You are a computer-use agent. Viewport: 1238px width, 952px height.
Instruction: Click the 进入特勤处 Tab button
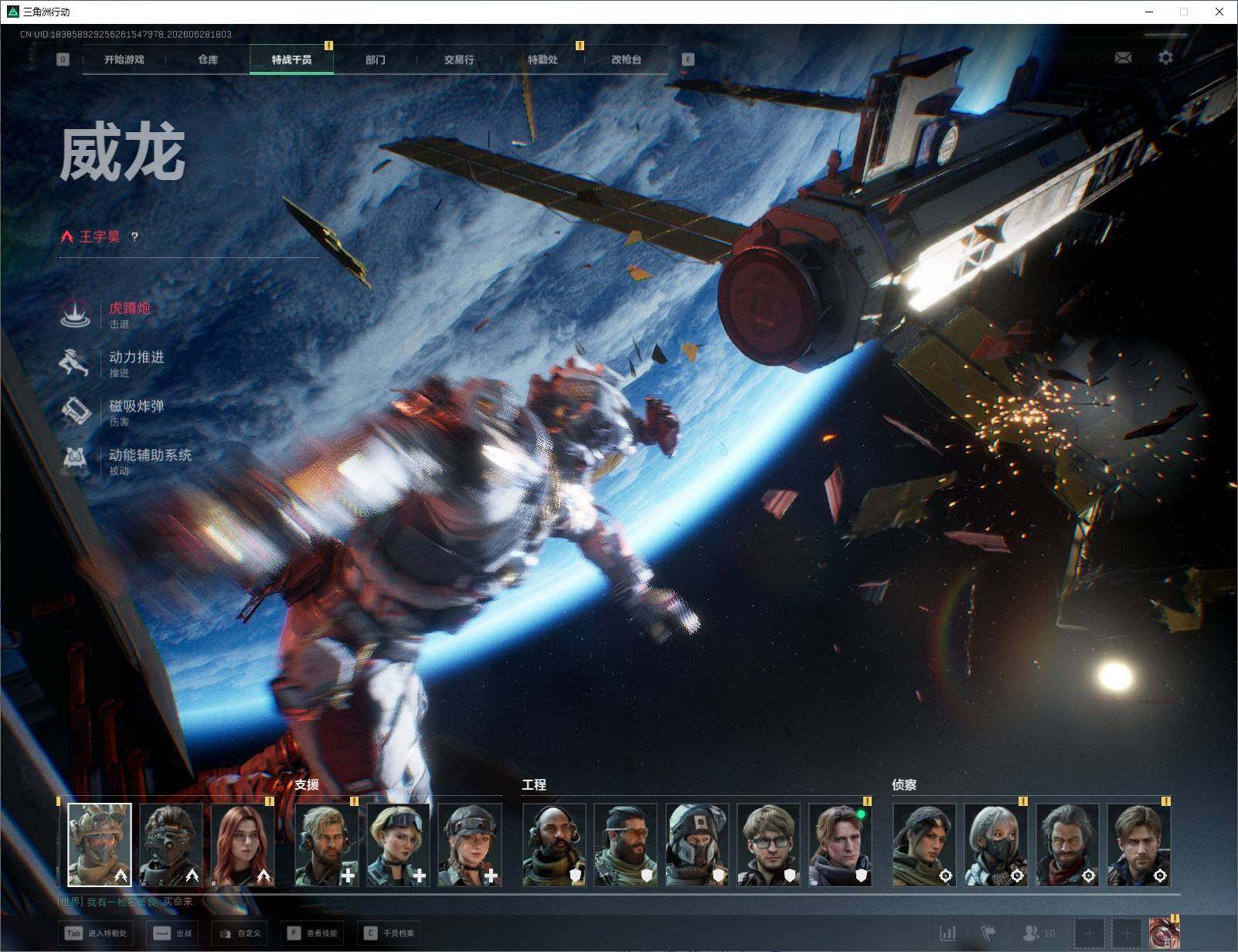[x=96, y=933]
